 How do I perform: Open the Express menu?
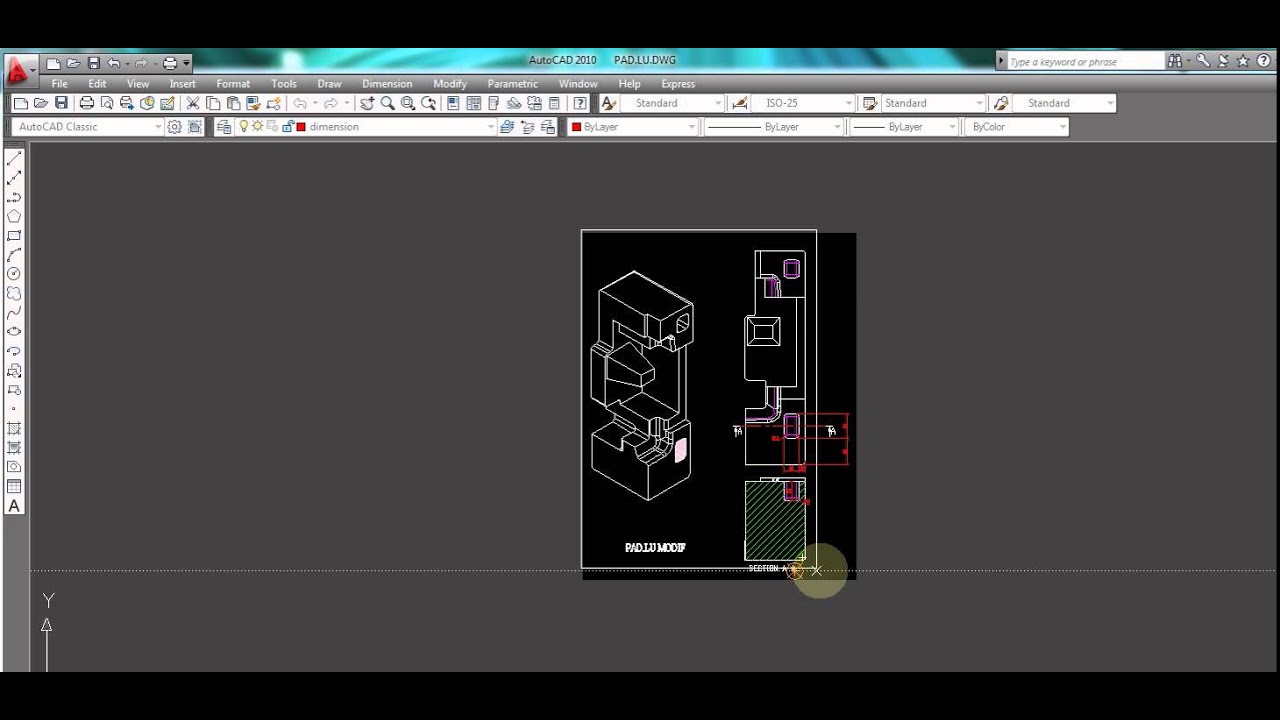[678, 84]
